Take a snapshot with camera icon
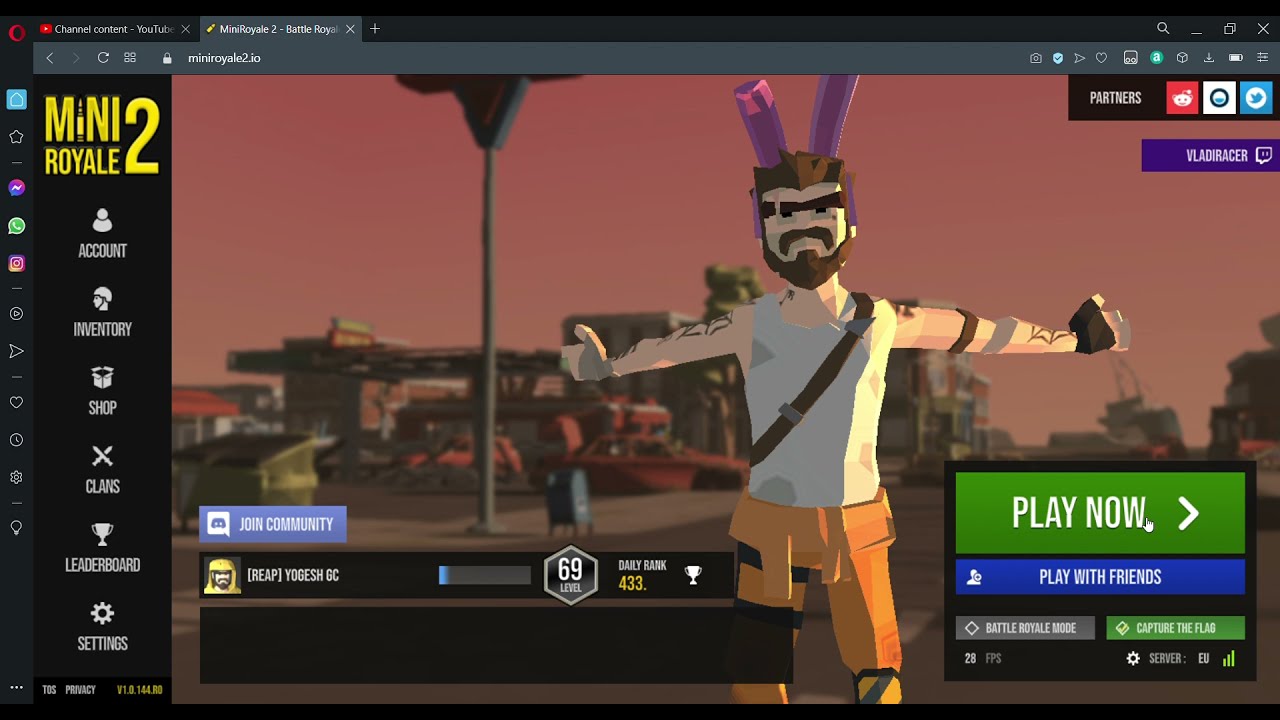The image size is (1280, 720). [1036, 58]
